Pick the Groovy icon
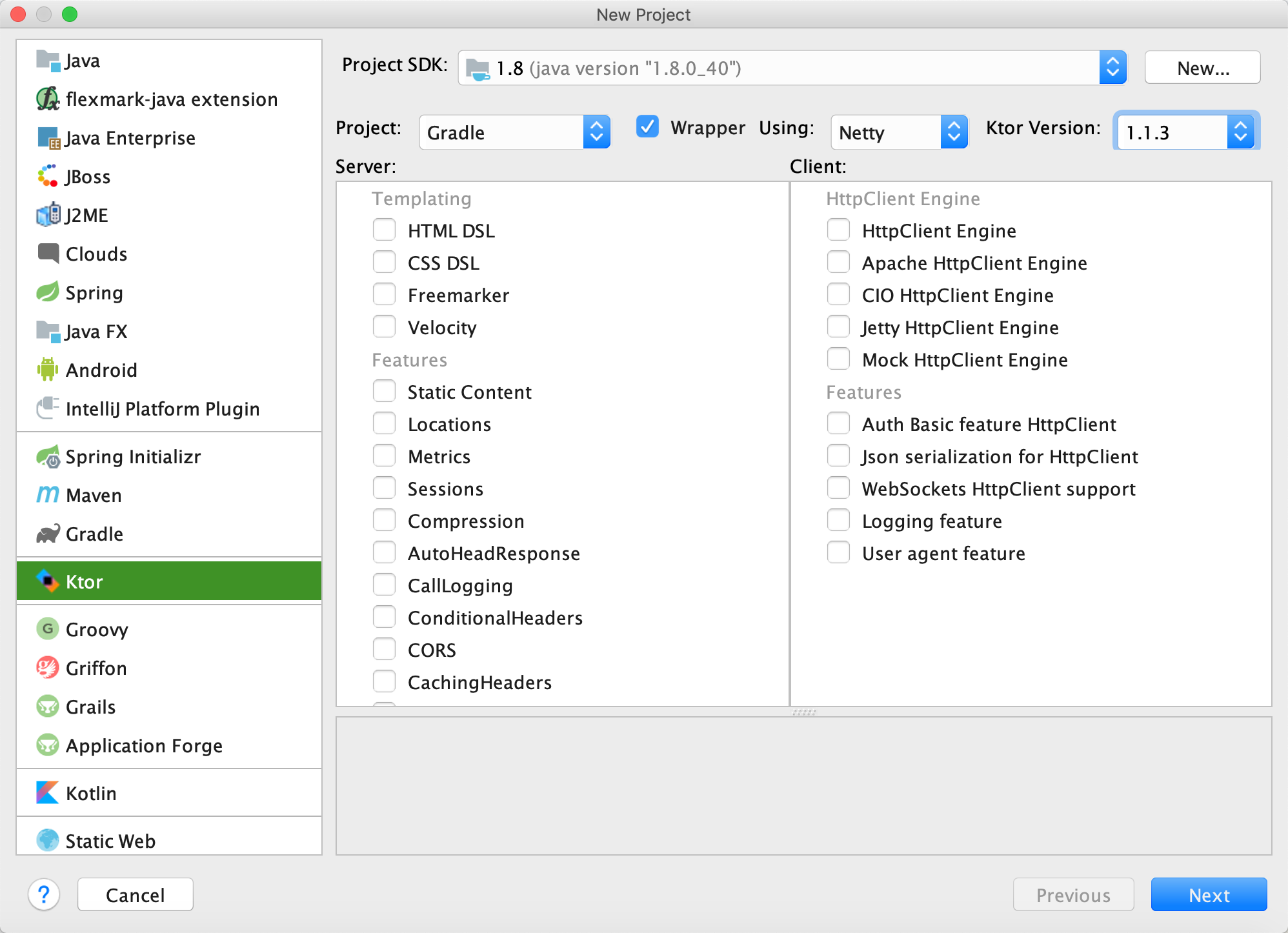 (x=48, y=629)
